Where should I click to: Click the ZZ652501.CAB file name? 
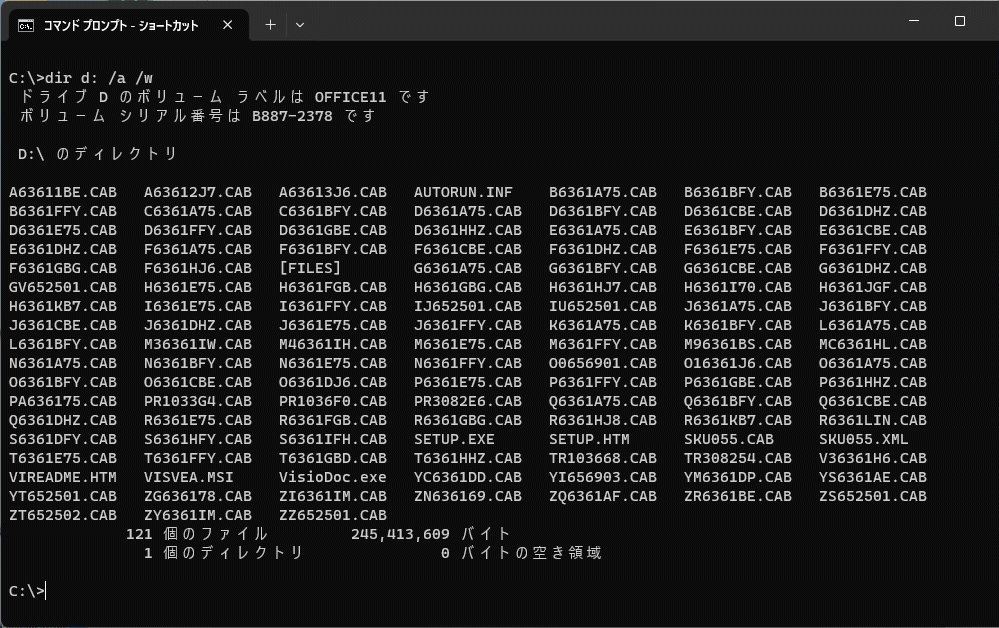tap(333, 515)
